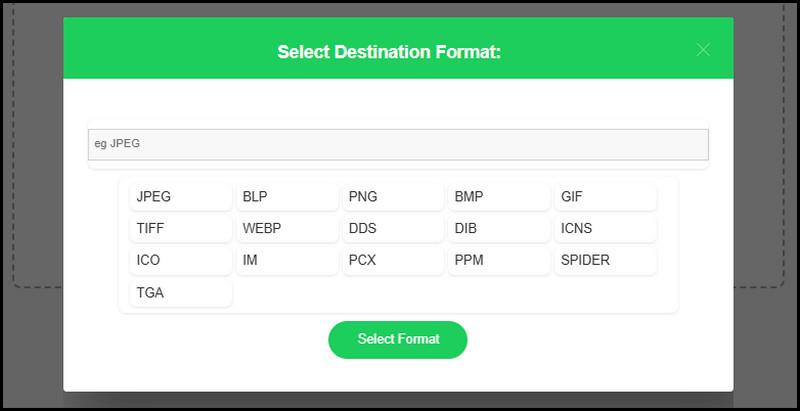This screenshot has height=411, width=800.
Task: Choose GIF as destination format
Action: [x=605, y=197]
